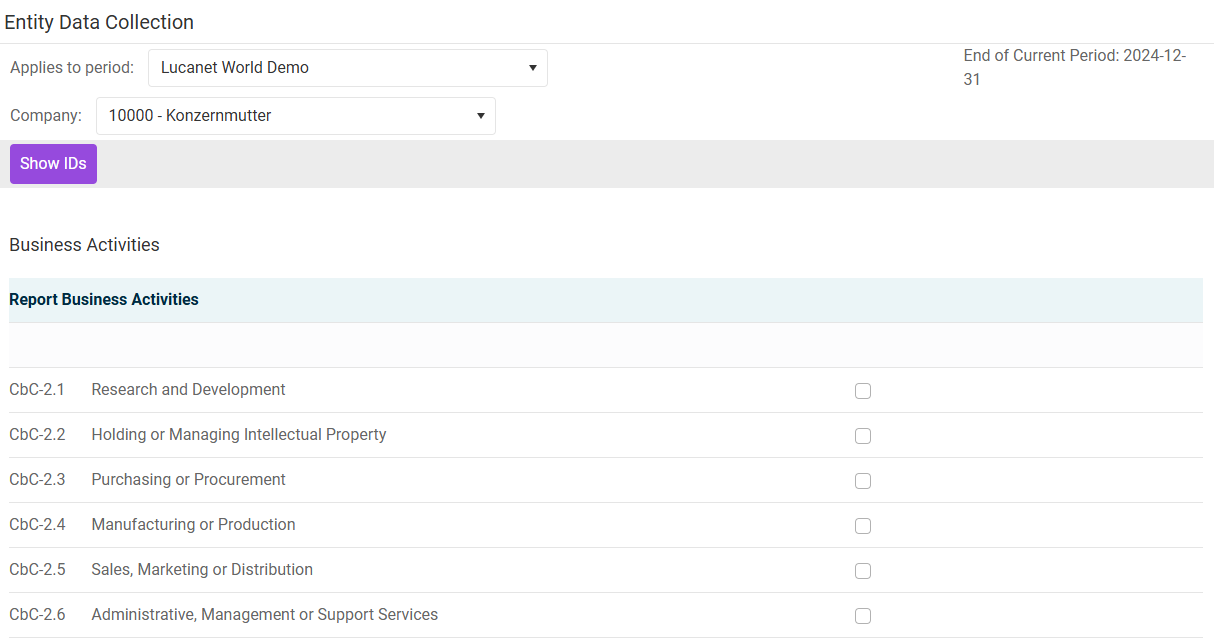Select the Sales, Marketing or Distribution checkbox
1214x638 pixels.
coord(863,571)
